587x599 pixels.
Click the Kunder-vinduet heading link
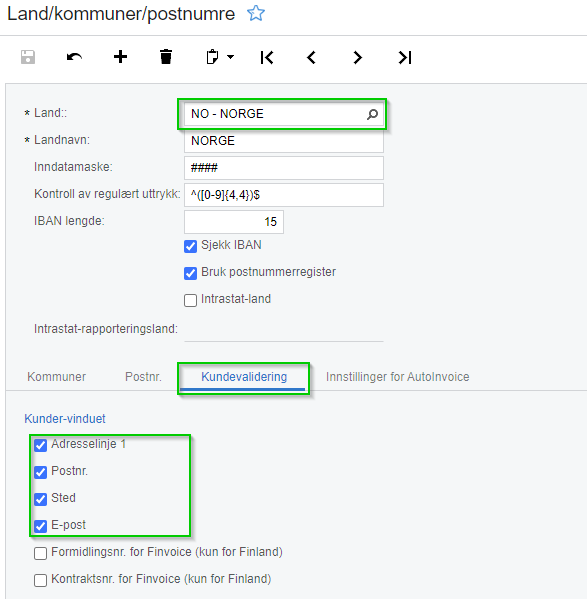coord(65,419)
